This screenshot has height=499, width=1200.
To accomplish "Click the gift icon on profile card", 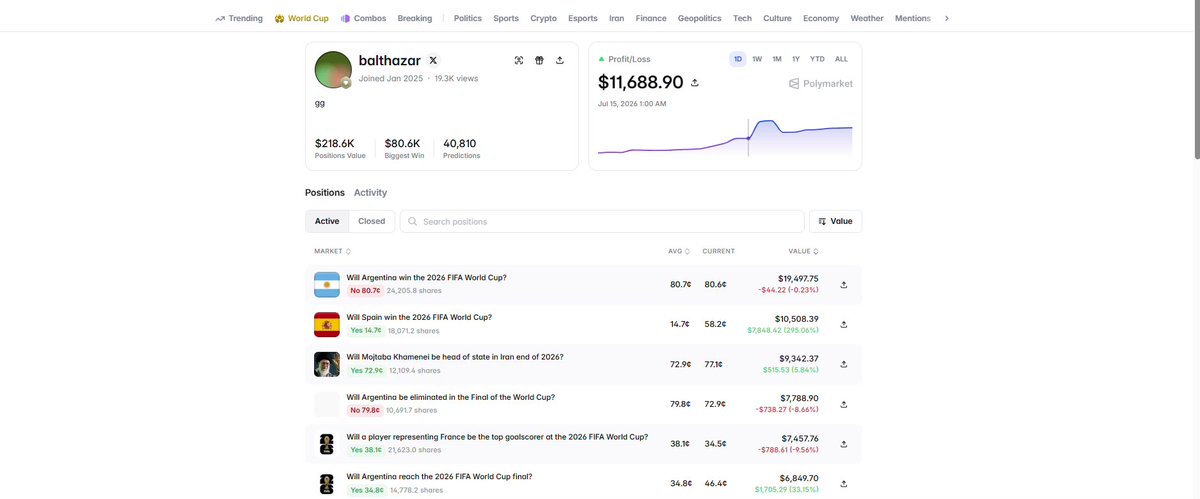I will [x=539, y=60].
